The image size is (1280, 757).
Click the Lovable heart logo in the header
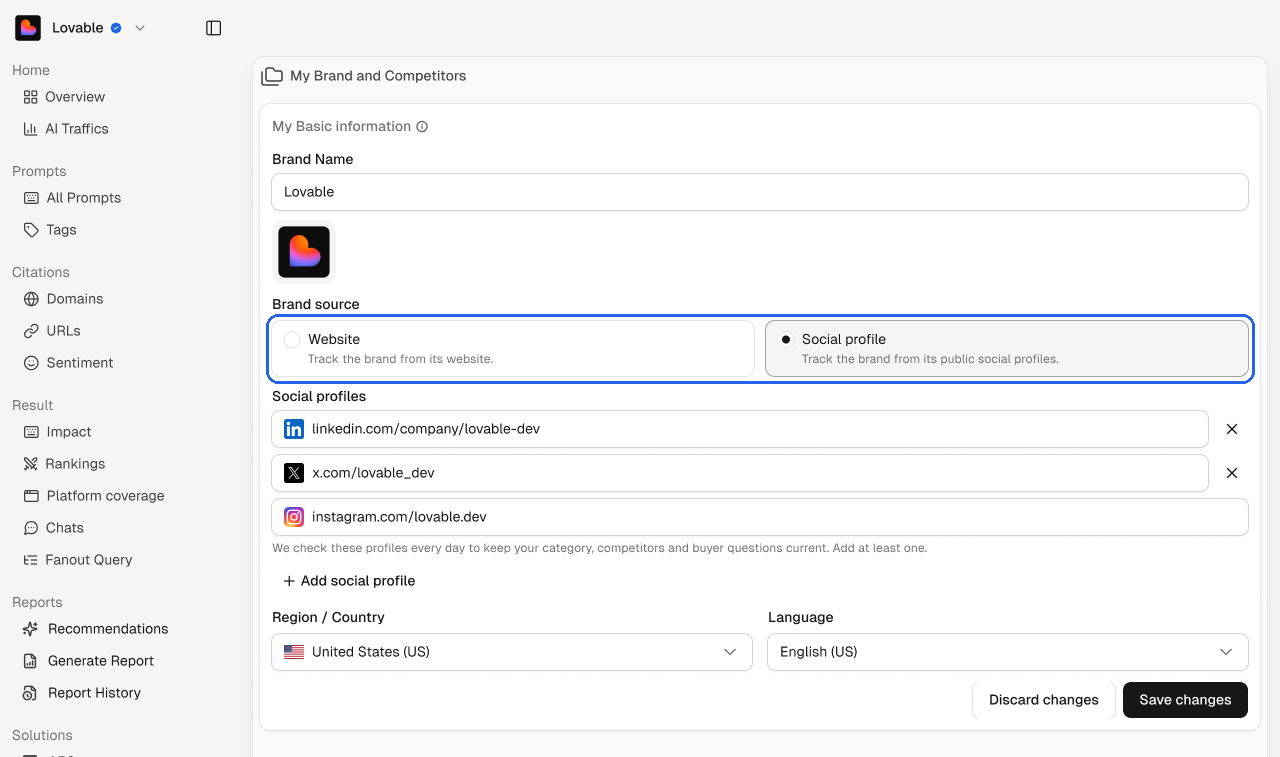click(x=28, y=28)
